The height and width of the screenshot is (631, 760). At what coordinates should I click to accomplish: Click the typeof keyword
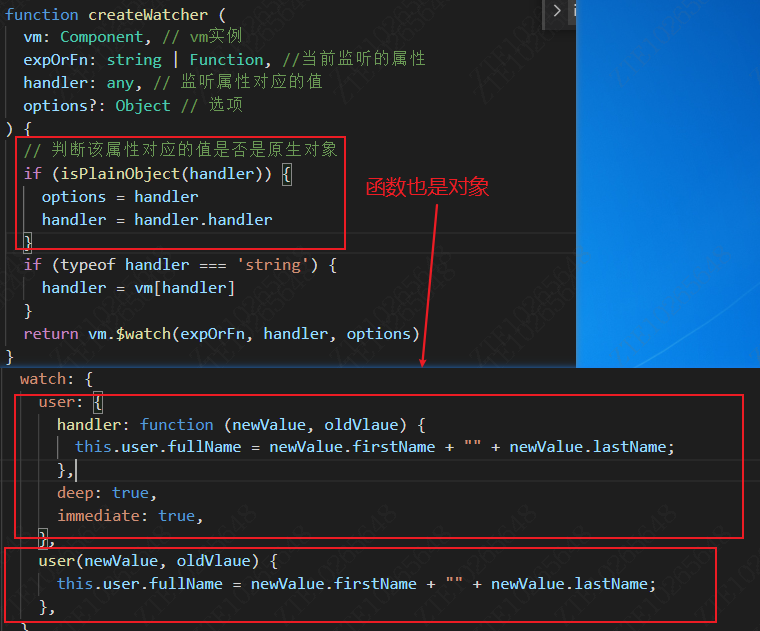click(x=88, y=265)
